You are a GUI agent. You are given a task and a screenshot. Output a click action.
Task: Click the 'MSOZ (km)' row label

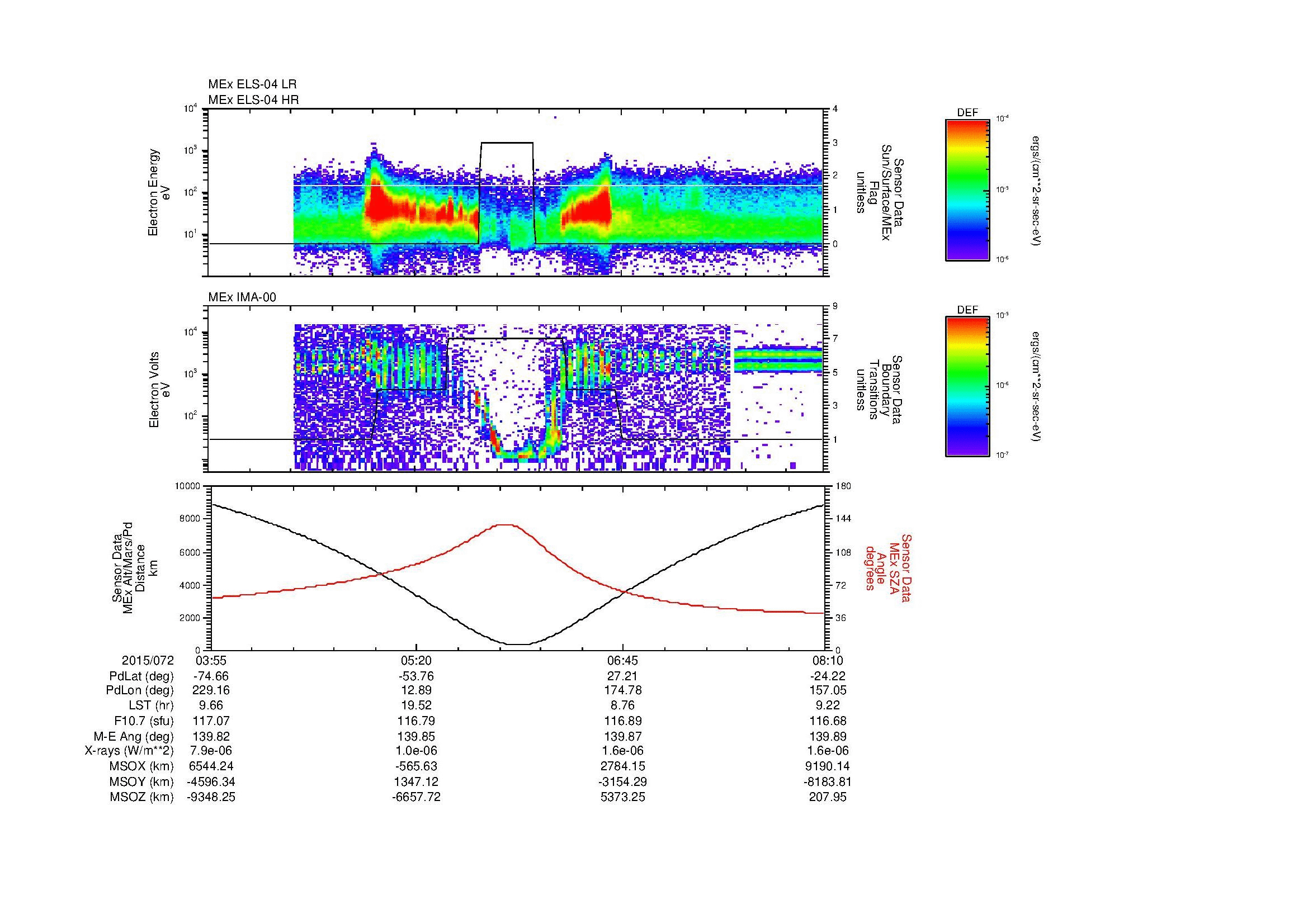[142, 797]
